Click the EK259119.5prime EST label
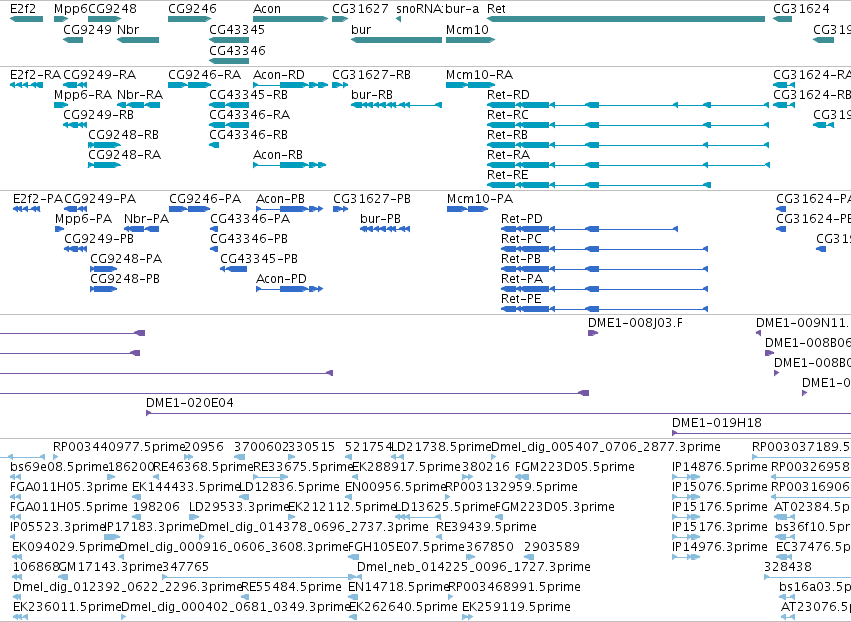The height and width of the screenshot is (622, 851). coord(516,607)
